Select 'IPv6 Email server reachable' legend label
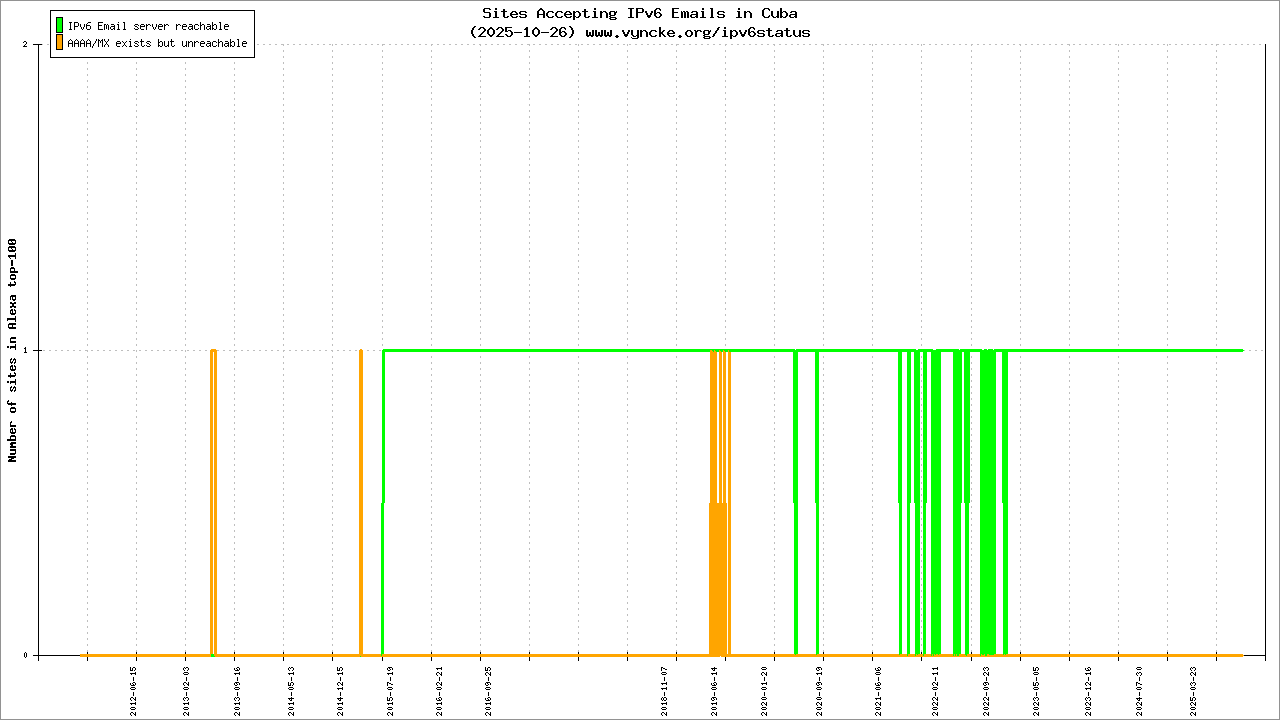The width and height of the screenshot is (1280, 720). pos(148,26)
